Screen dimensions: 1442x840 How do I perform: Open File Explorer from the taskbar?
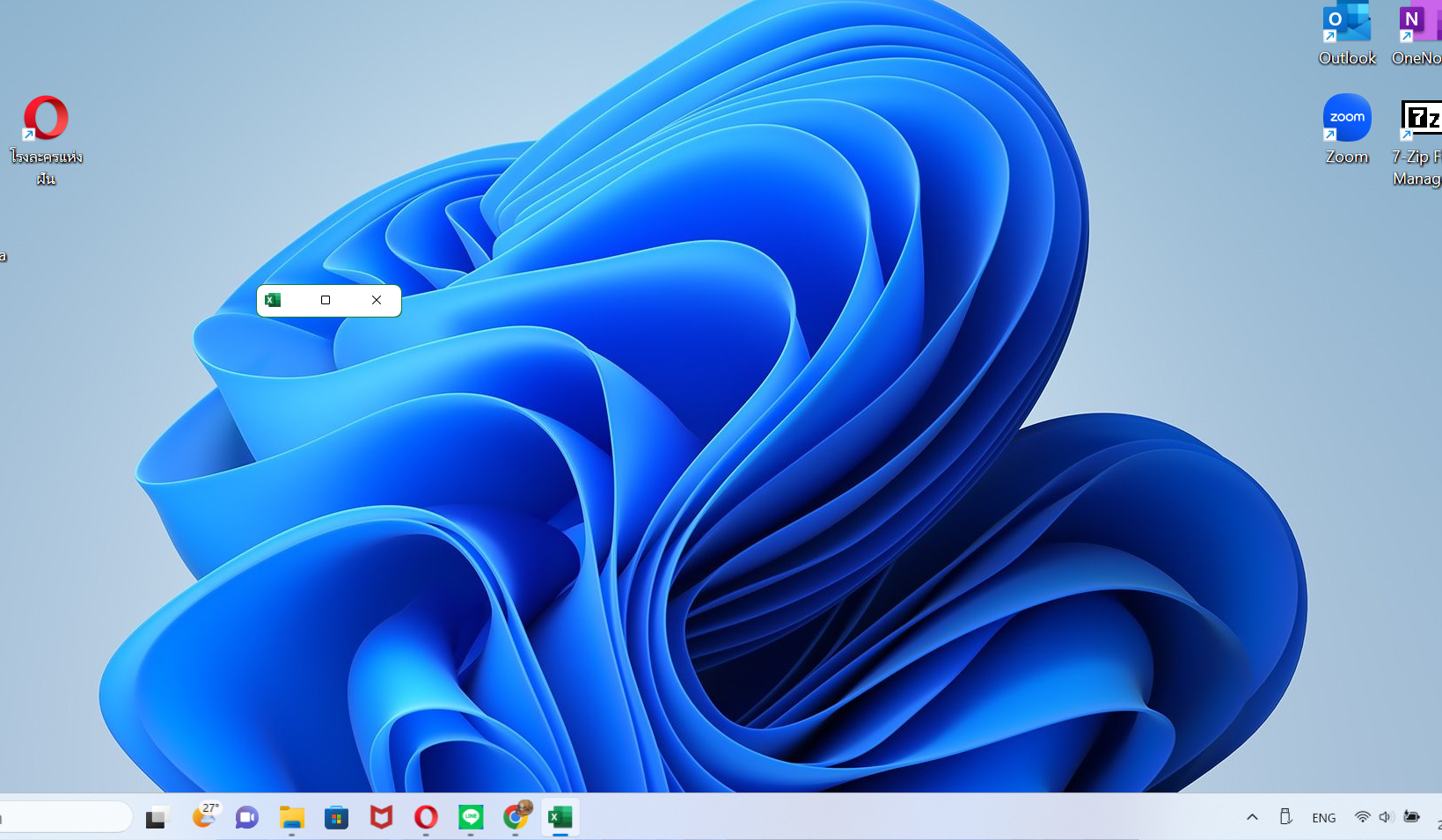click(x=292, y=818)
